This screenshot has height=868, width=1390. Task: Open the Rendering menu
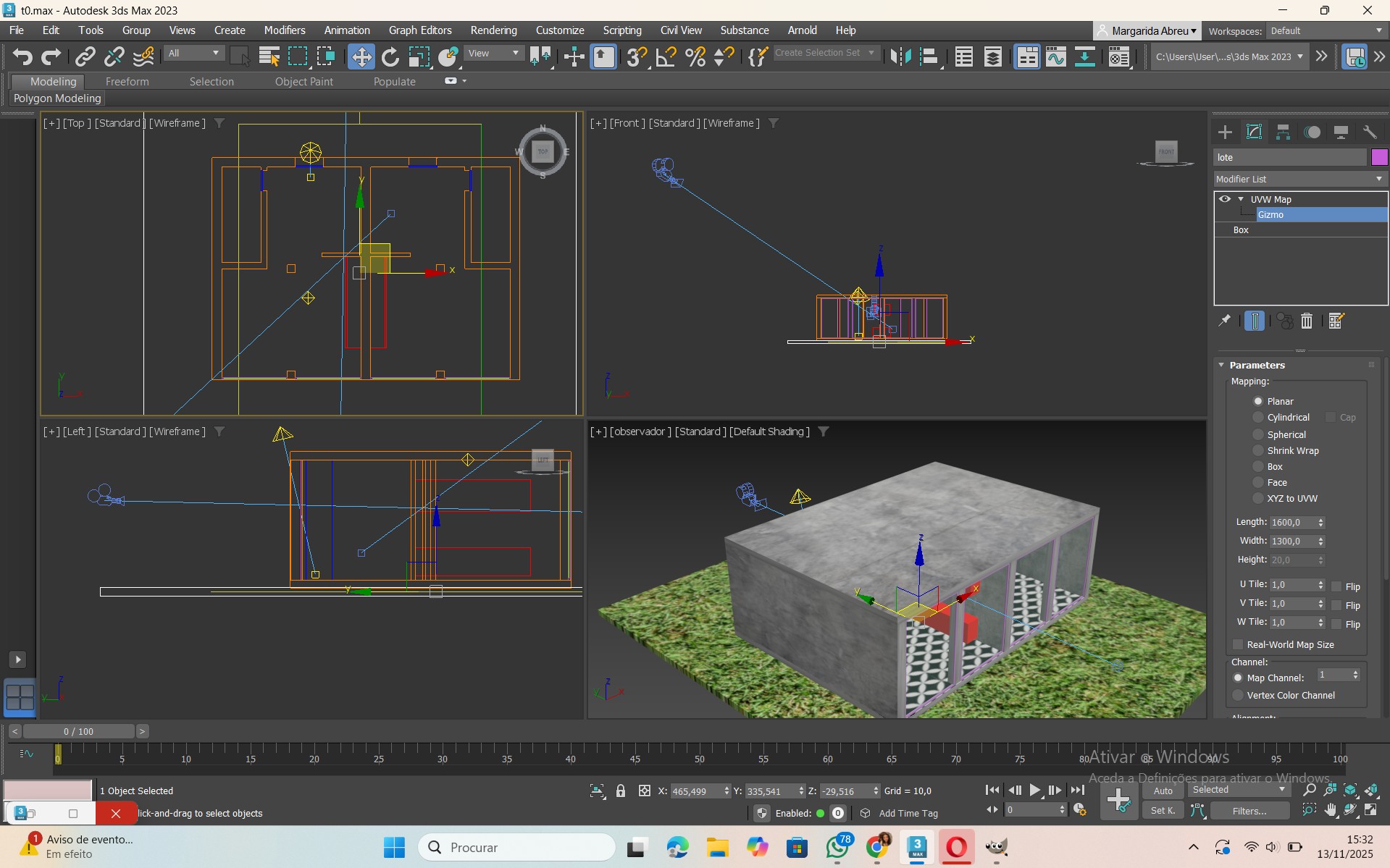click(493, 30)
